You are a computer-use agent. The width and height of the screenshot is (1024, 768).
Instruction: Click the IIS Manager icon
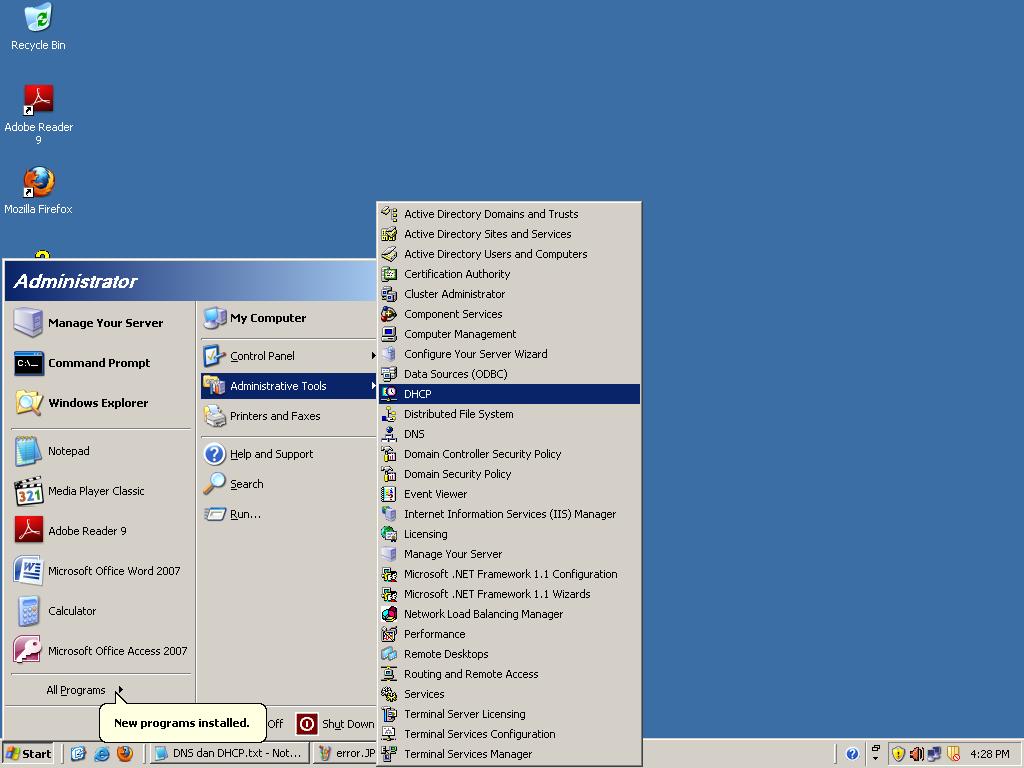click(x=389, y=514)
